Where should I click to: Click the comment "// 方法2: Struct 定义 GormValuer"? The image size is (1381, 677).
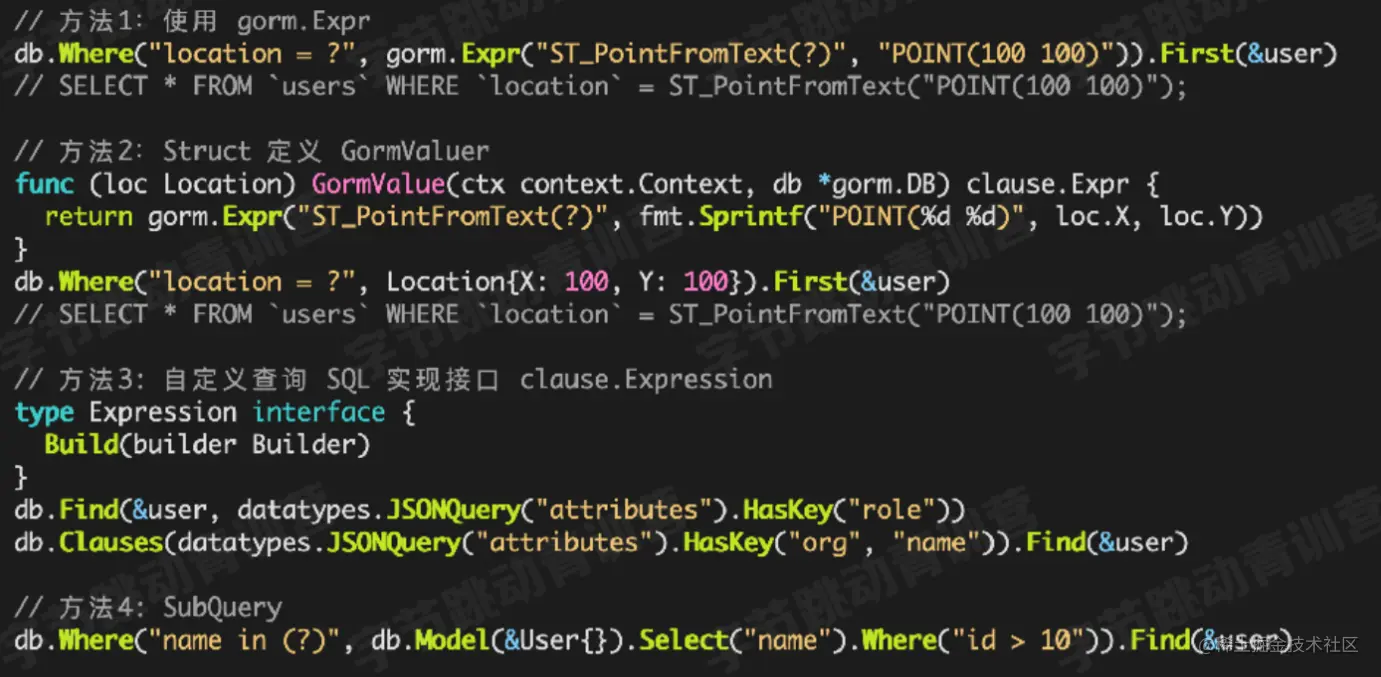(252, 151)
